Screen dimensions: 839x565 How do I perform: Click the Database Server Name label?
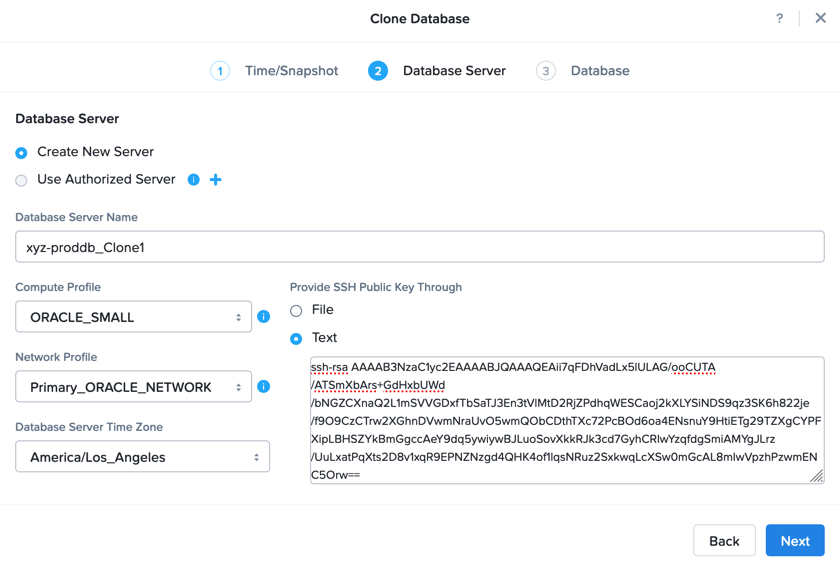77,217
